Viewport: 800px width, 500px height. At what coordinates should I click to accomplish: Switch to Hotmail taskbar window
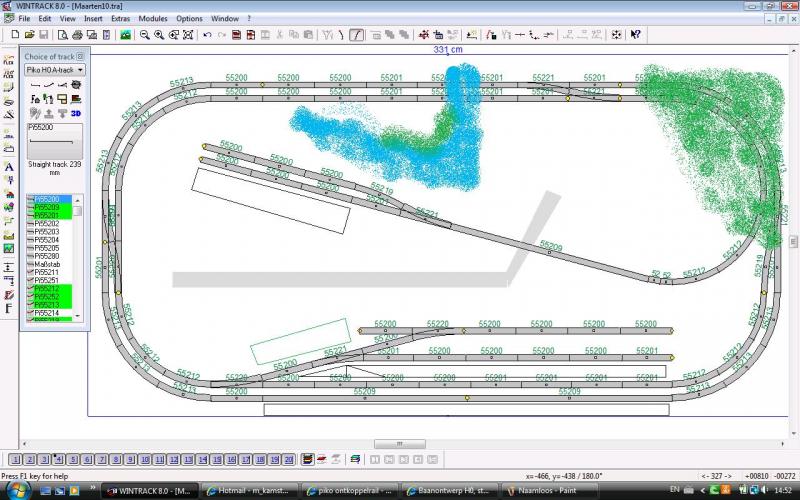(247, 491)
